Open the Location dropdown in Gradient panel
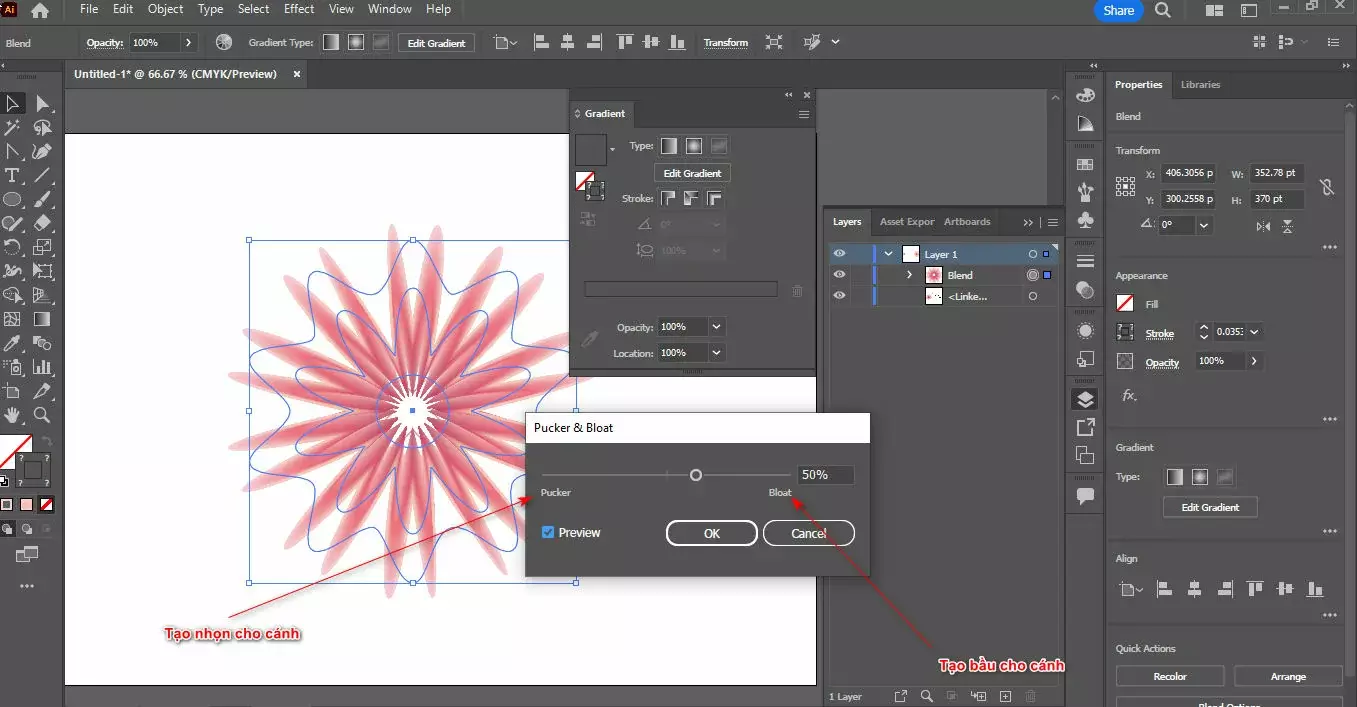 pyautogui.click(x=717, y=353)
